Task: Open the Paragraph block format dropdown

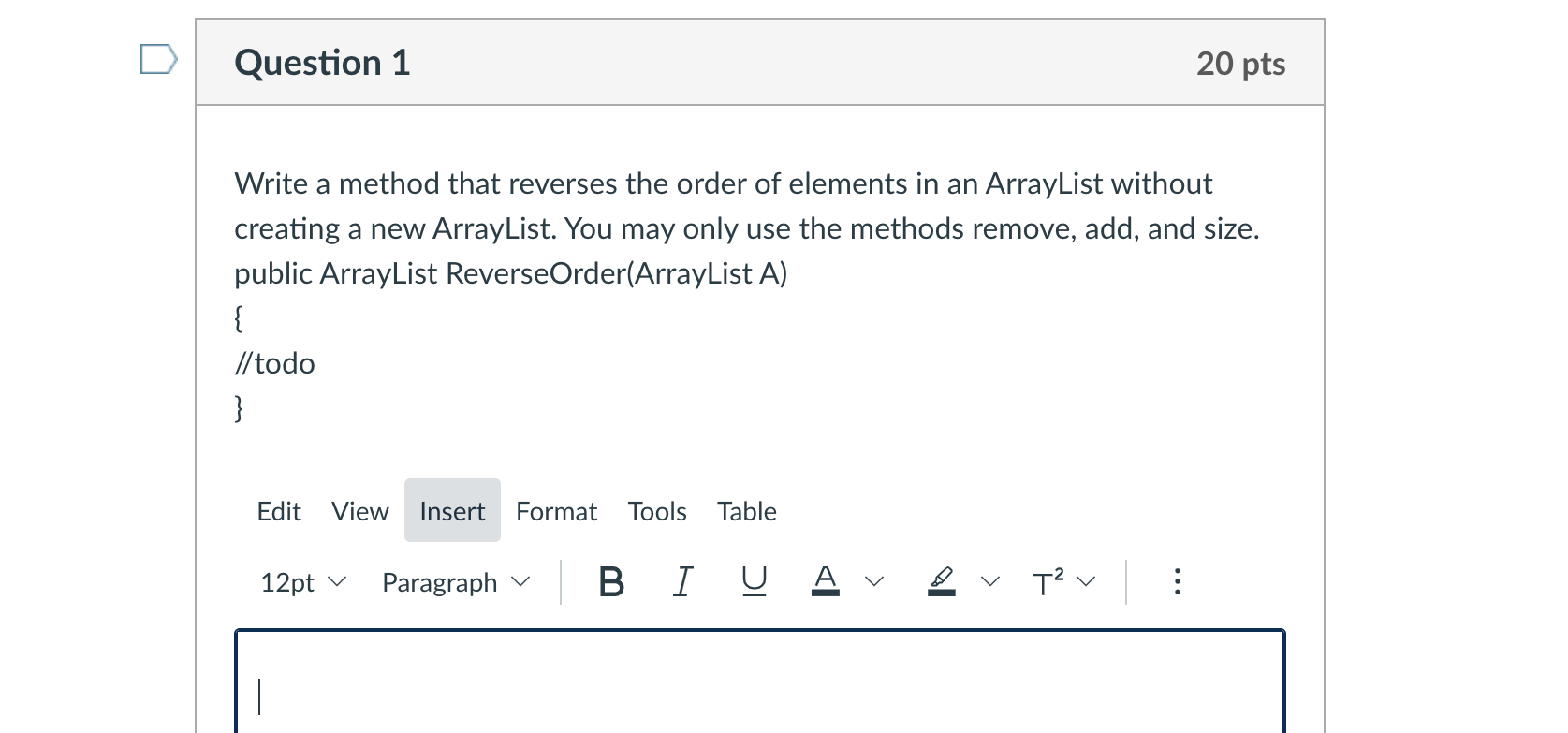Action: click(x=456, y=582)
